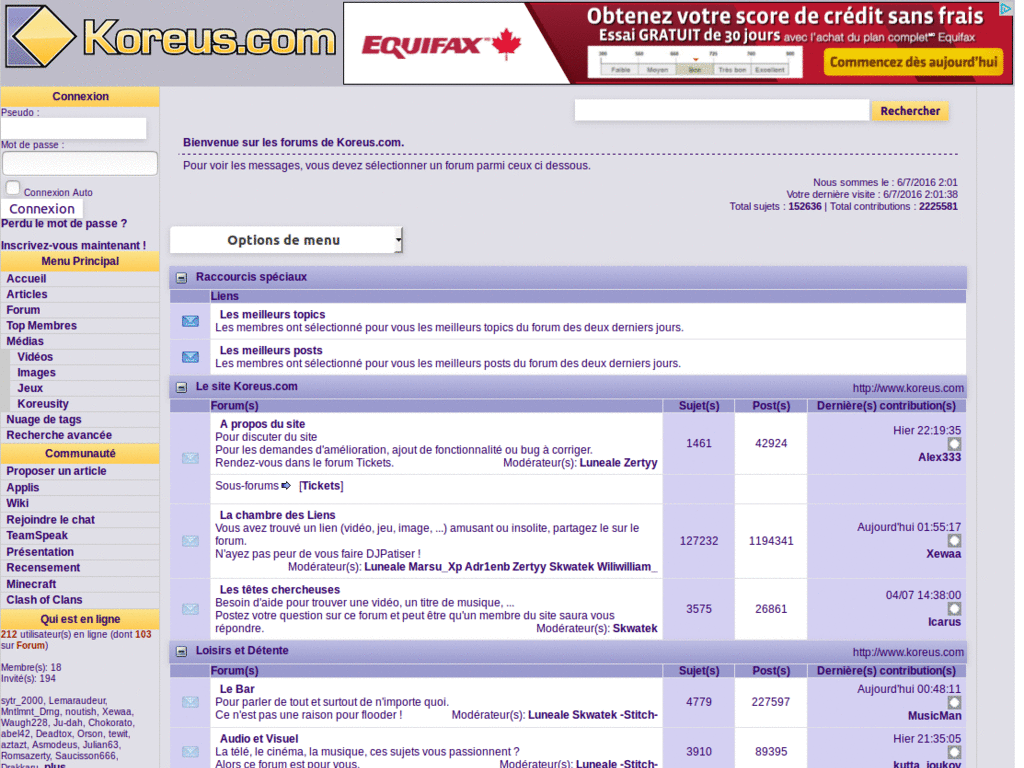Open the Les meilleurs topics envelope icon

click(x=190, y=321)
